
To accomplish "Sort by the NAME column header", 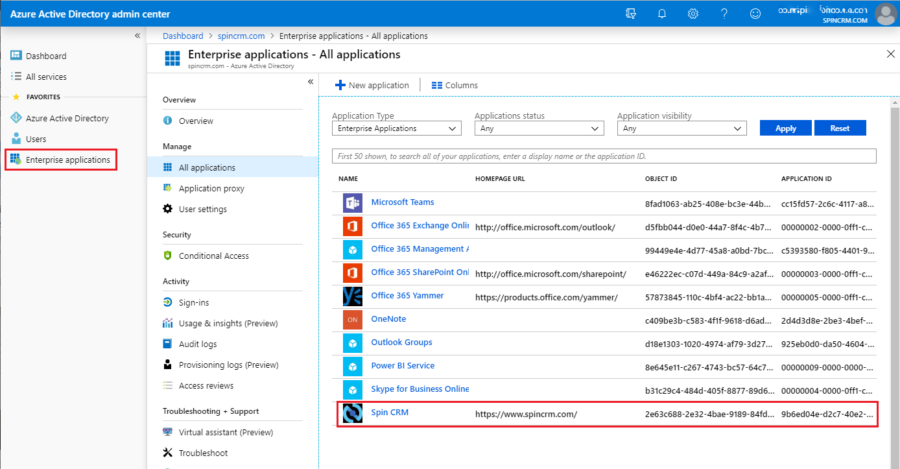I will click(348, 179).
